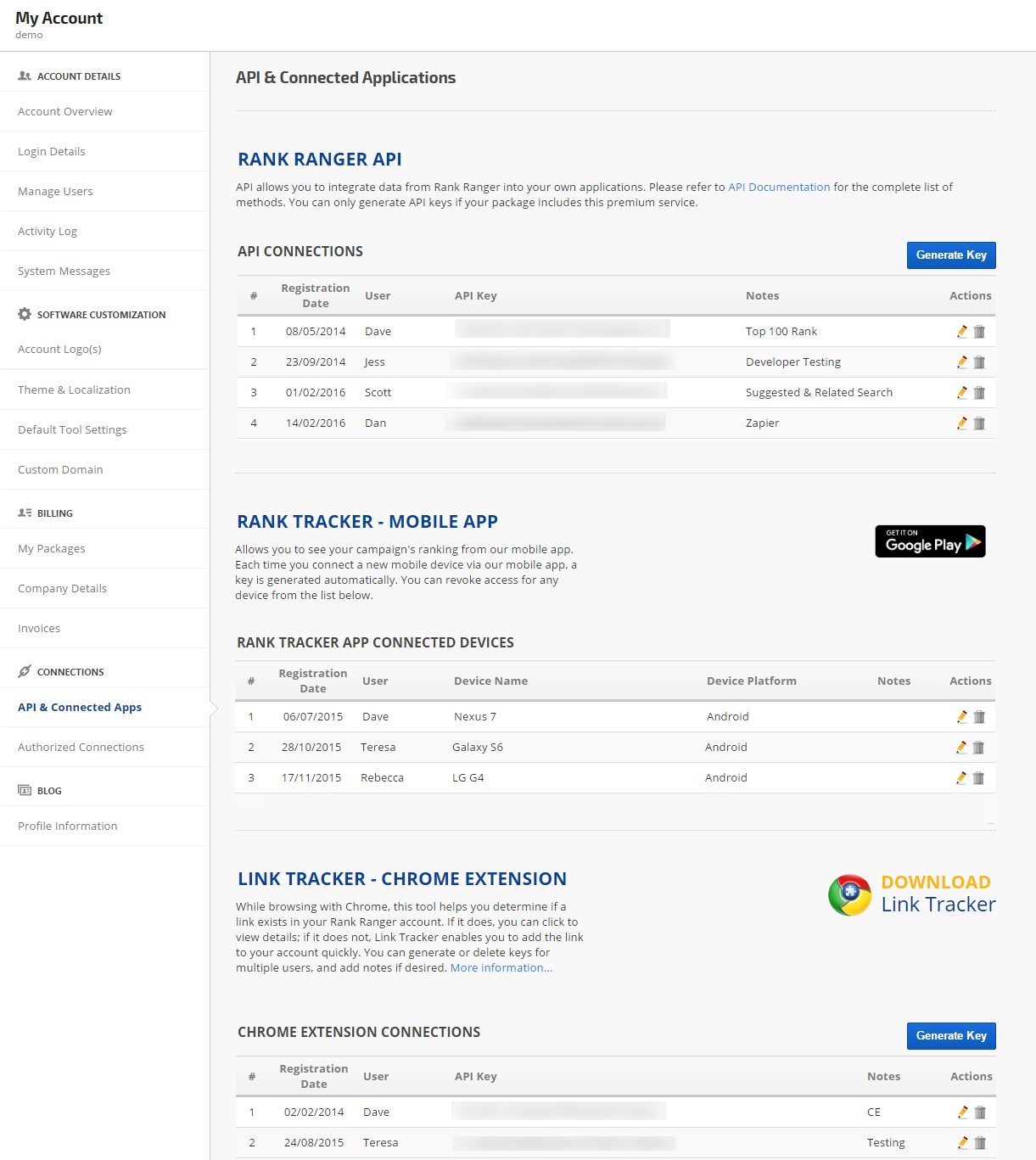Open Profile Information under Blog
The height and width of the screenshot is (1160, 1036).
click(x=68, y=827)
